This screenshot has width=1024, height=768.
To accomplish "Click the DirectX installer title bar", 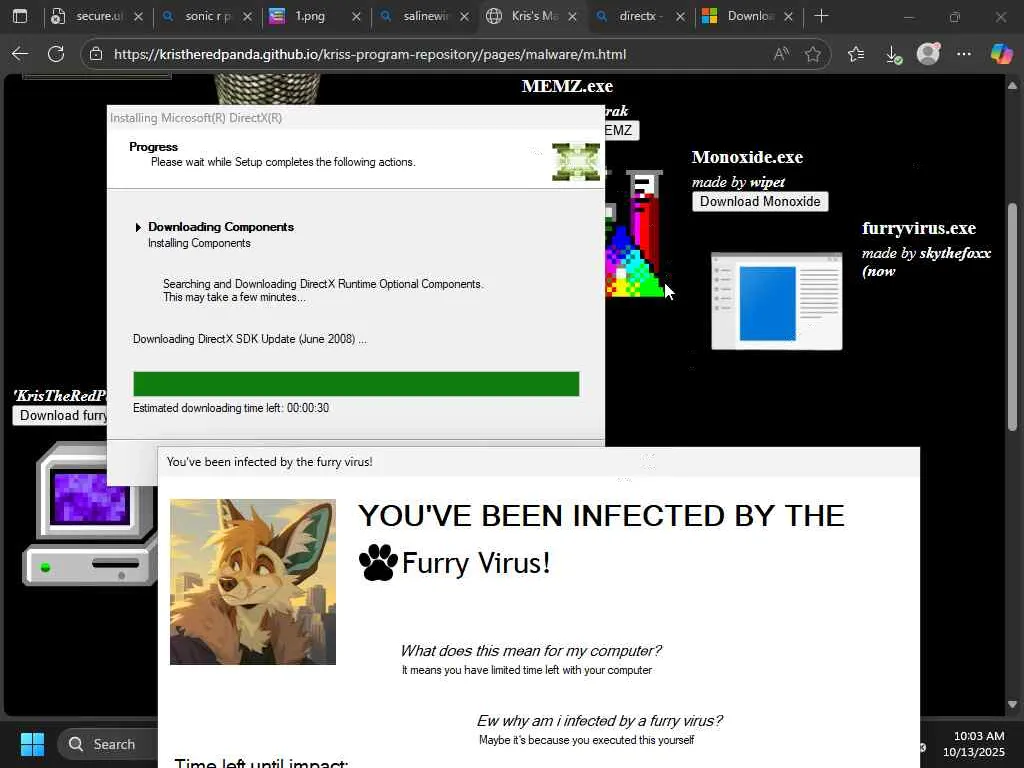I will 356,118.
